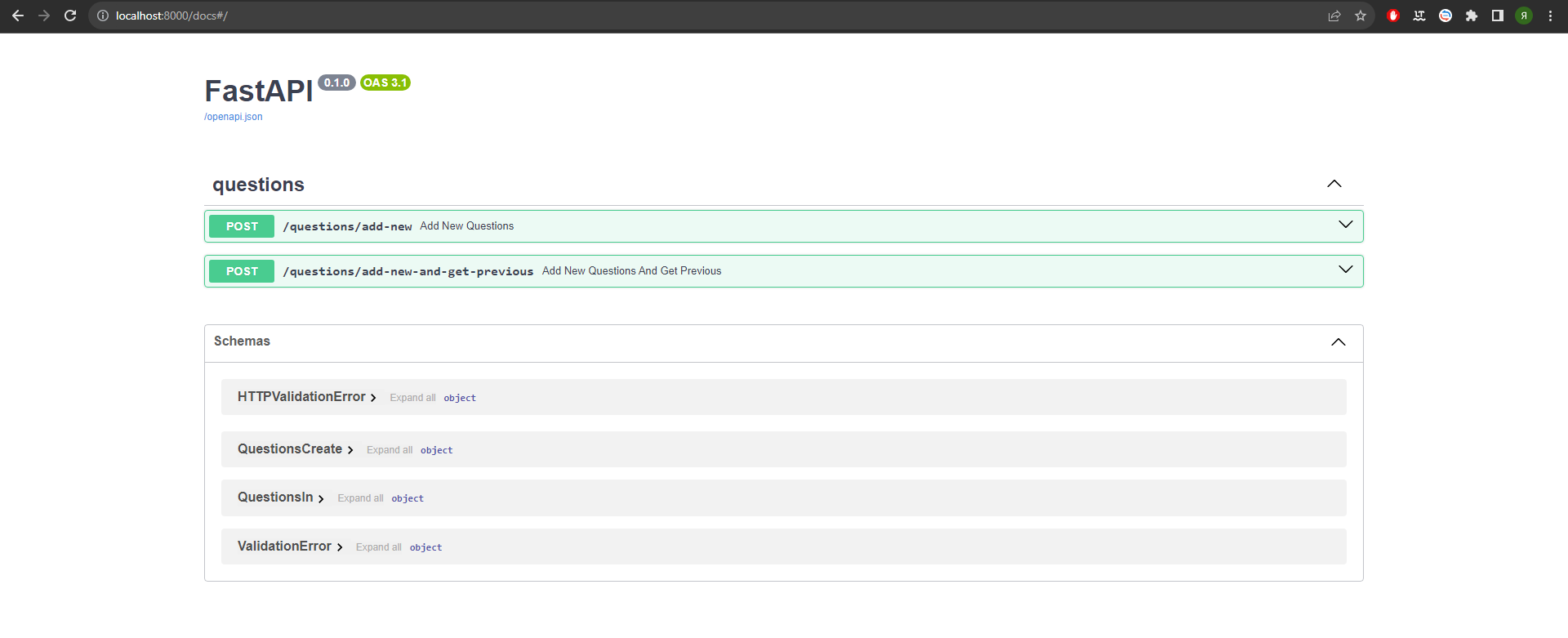
Task: Click Expand all for QuestionsIn
Action: click(360, 498)
